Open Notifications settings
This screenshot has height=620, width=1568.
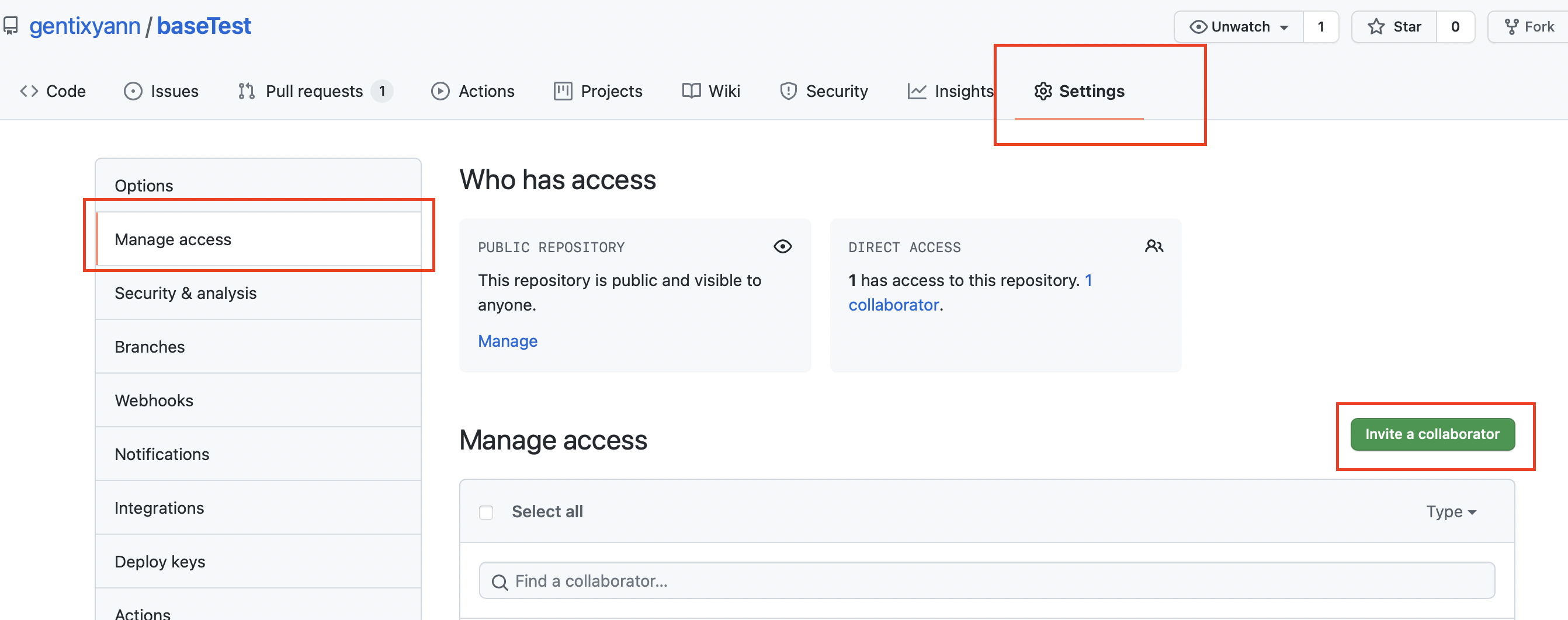point(258,454)
